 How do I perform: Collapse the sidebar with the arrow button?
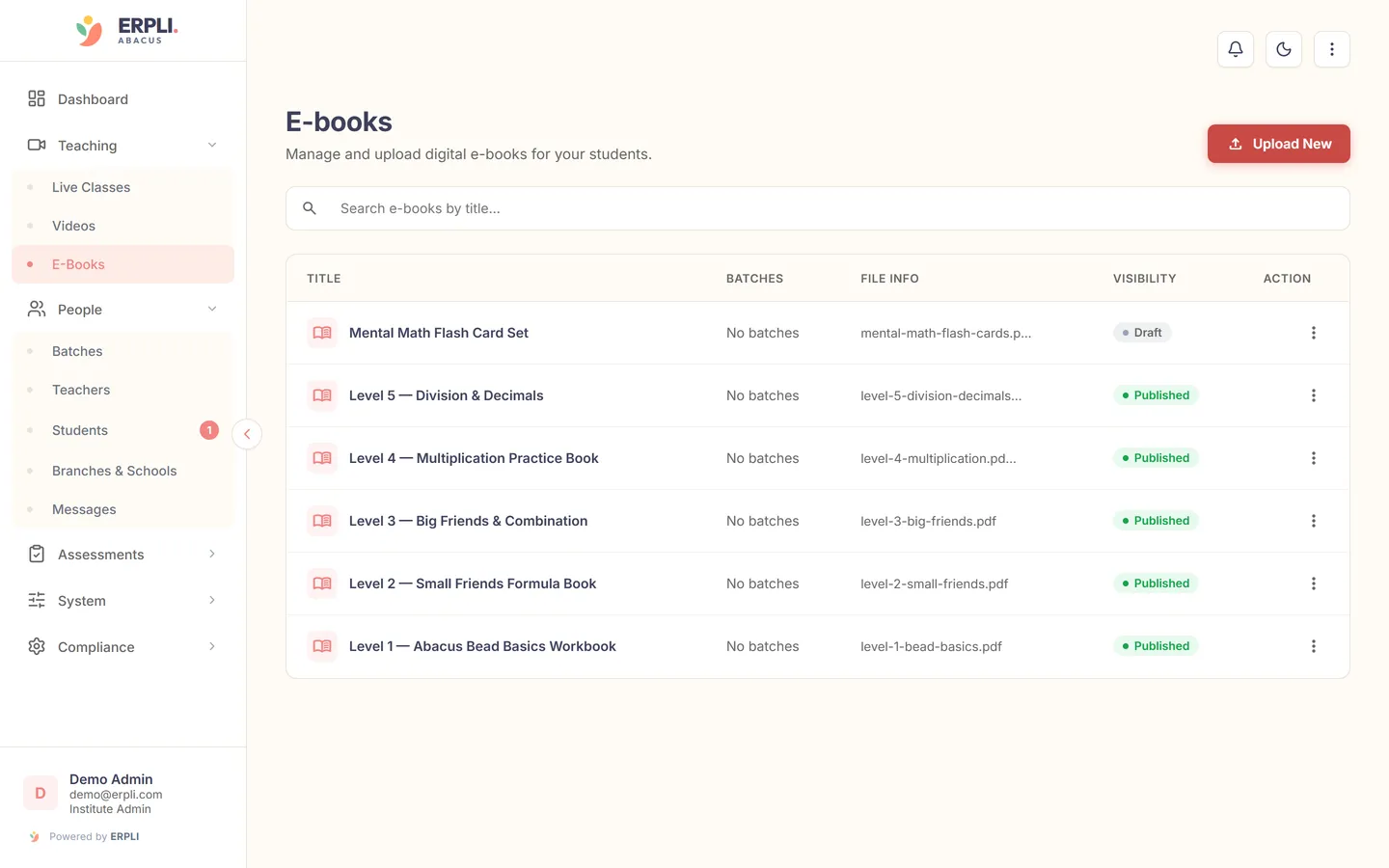click(x=247, y=434)
